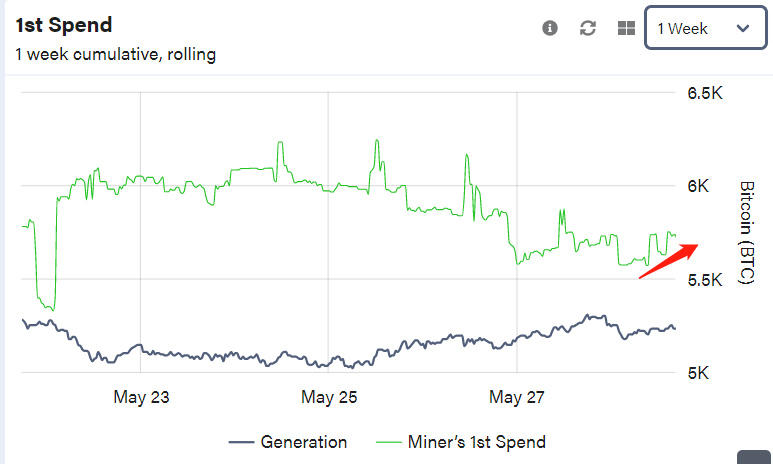Click the chevron arrow in the time range selector
This screenshot has width=773, height=464.
tap(743, 28)
